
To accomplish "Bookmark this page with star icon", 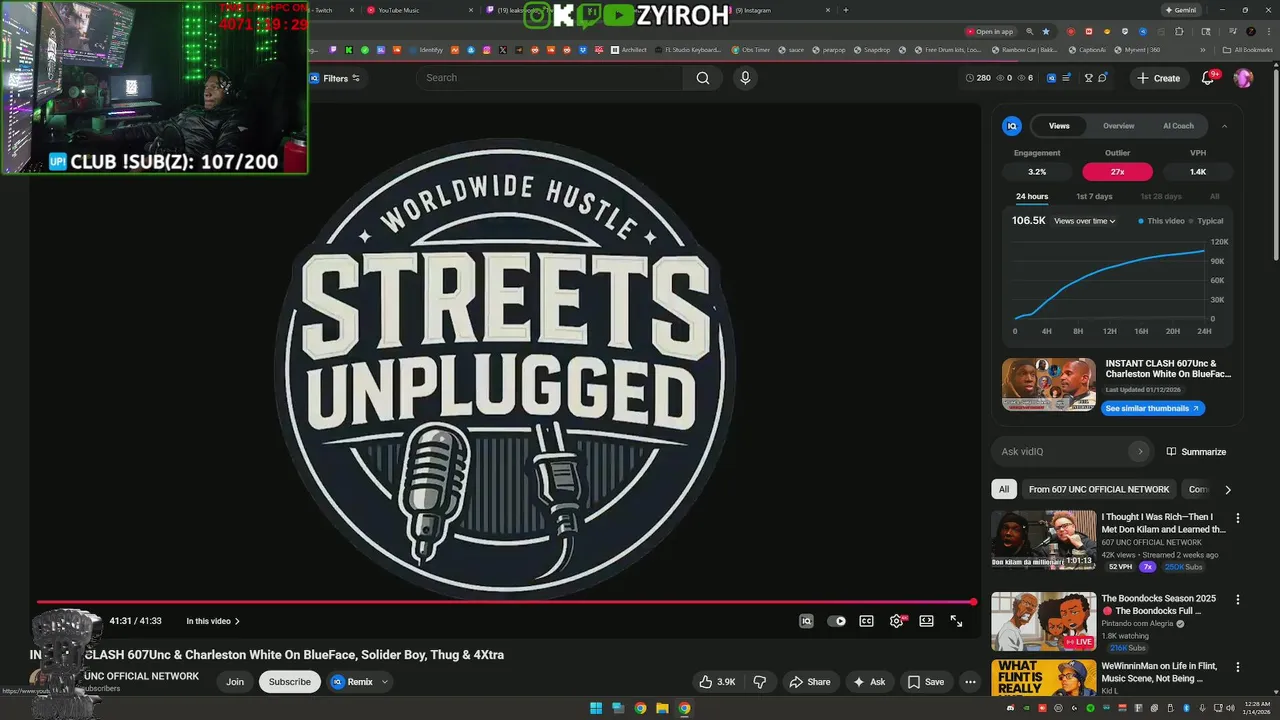I will [1046, 32].
